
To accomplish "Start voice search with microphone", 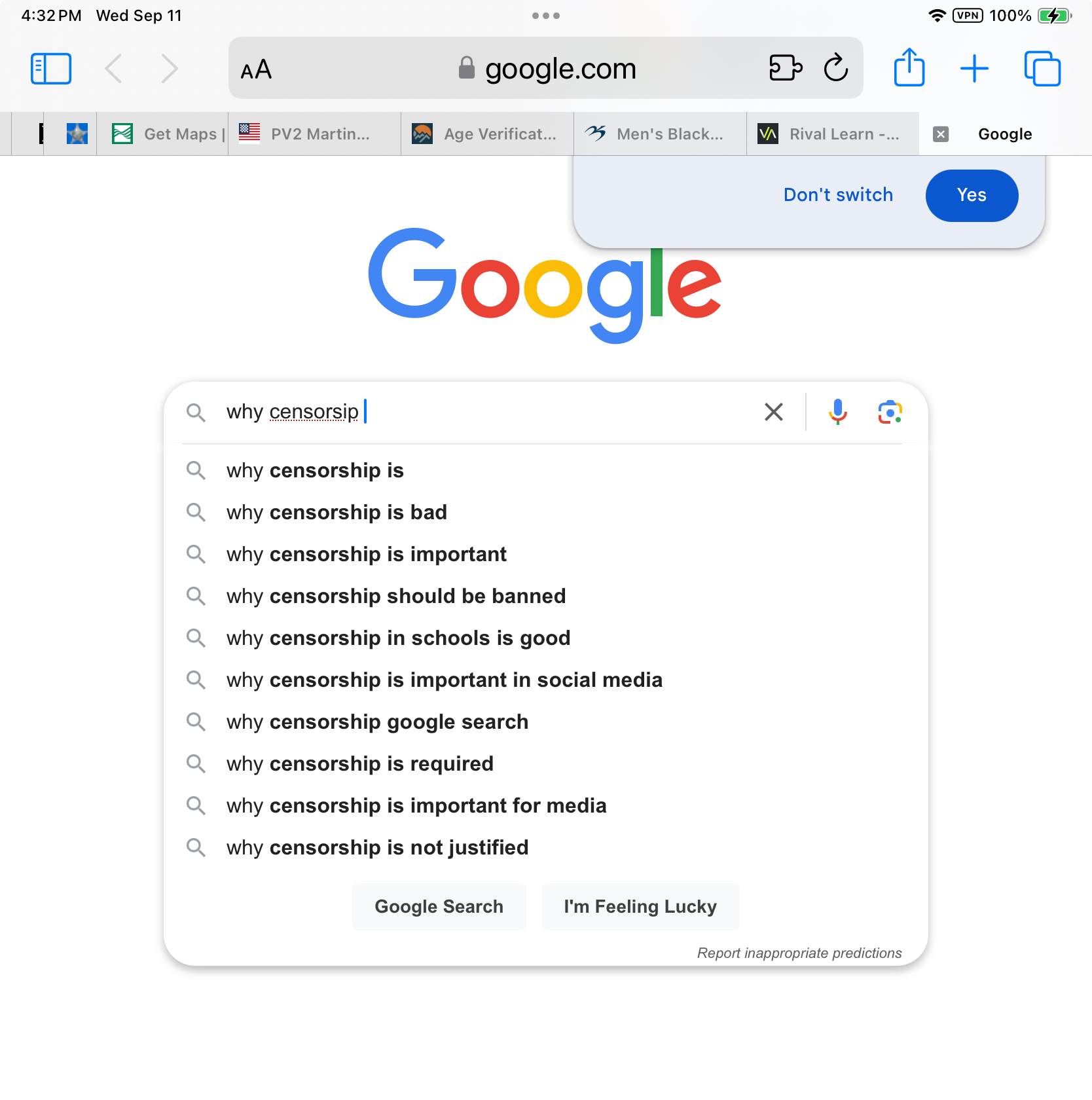I will [x=837, y=412].
